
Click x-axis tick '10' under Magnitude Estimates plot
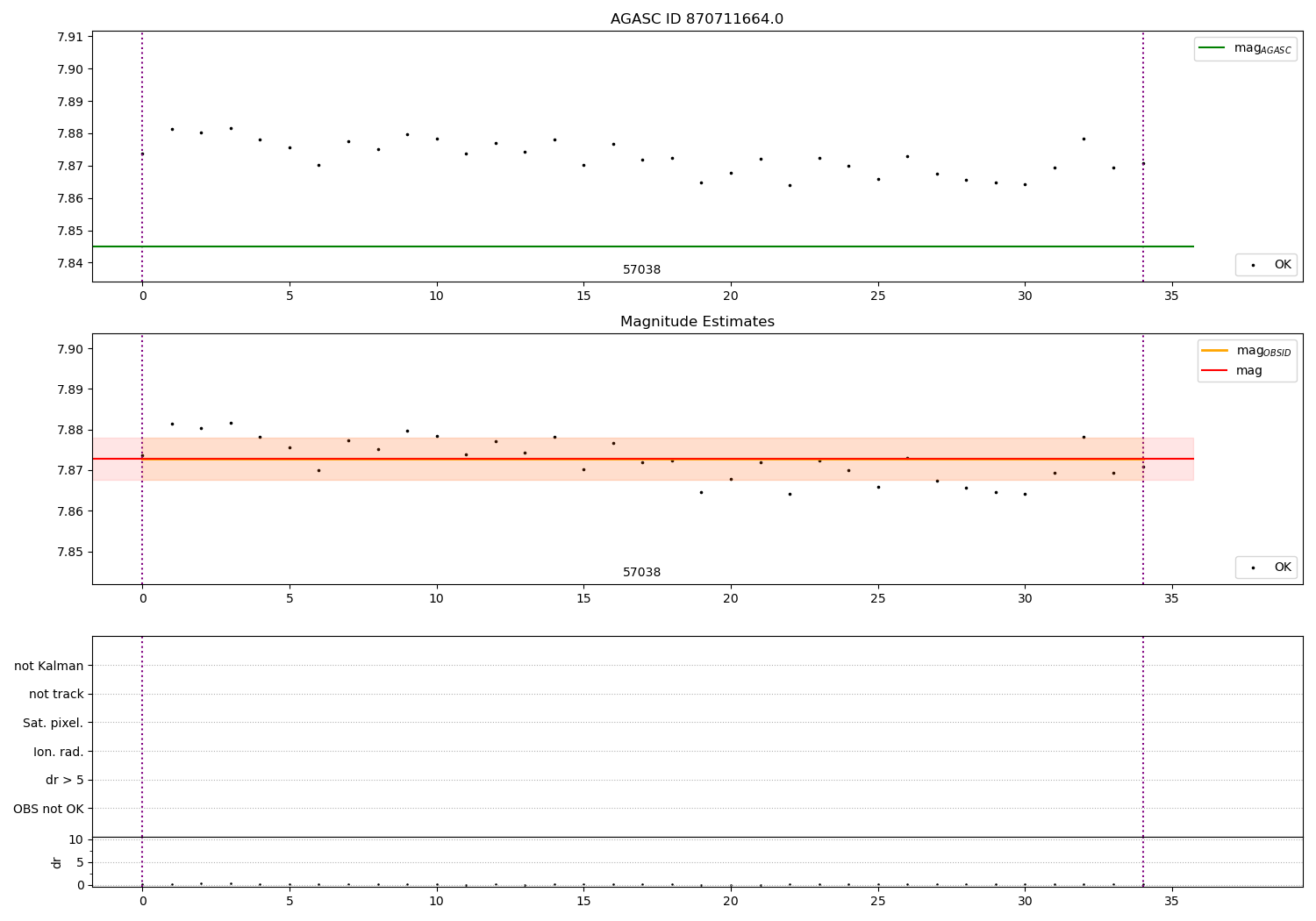(x=436, y=599)
